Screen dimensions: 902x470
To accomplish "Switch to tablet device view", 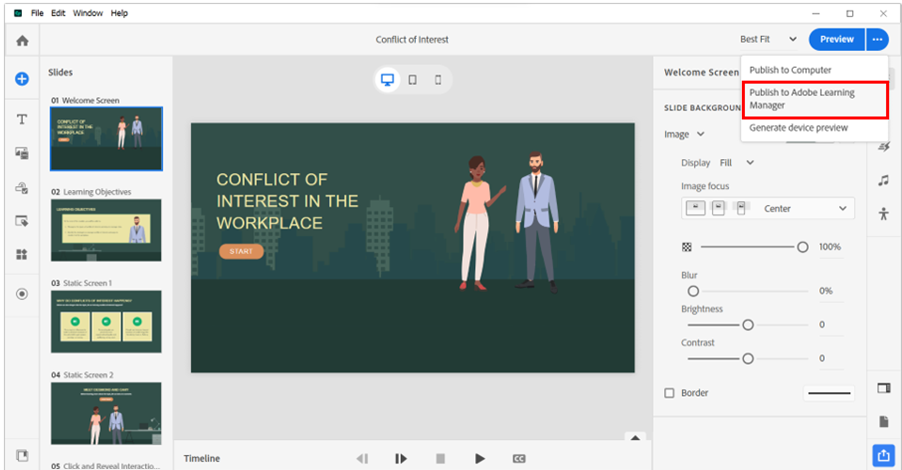I will 413,80.
